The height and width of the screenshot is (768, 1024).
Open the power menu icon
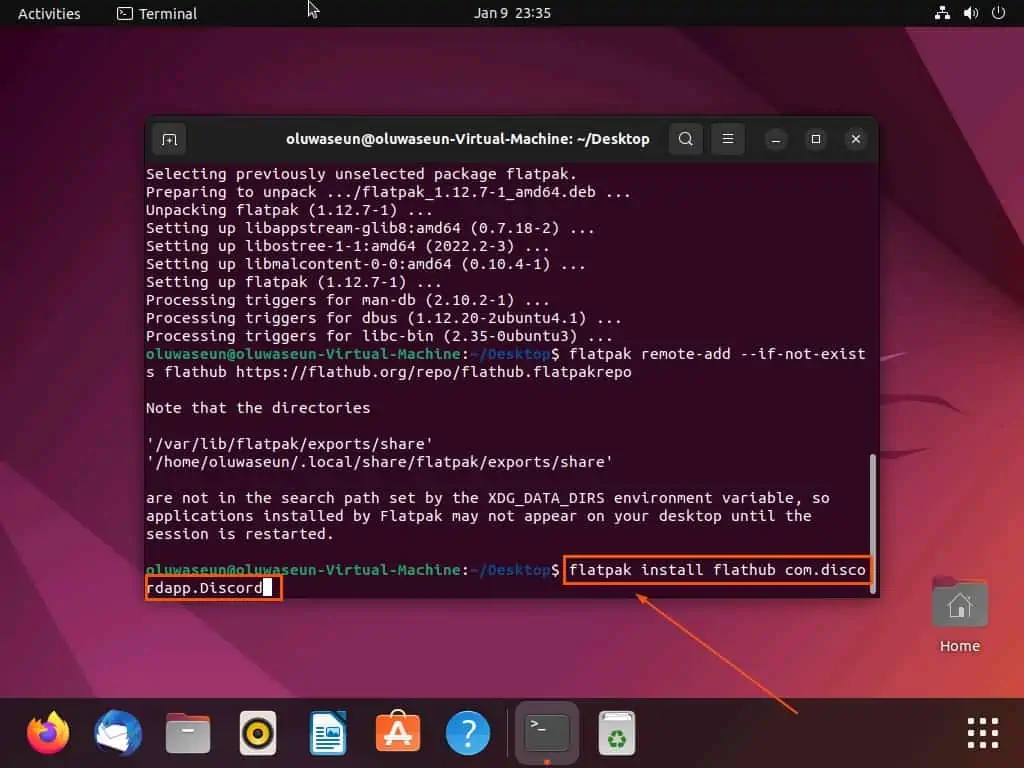coord(998,13)
